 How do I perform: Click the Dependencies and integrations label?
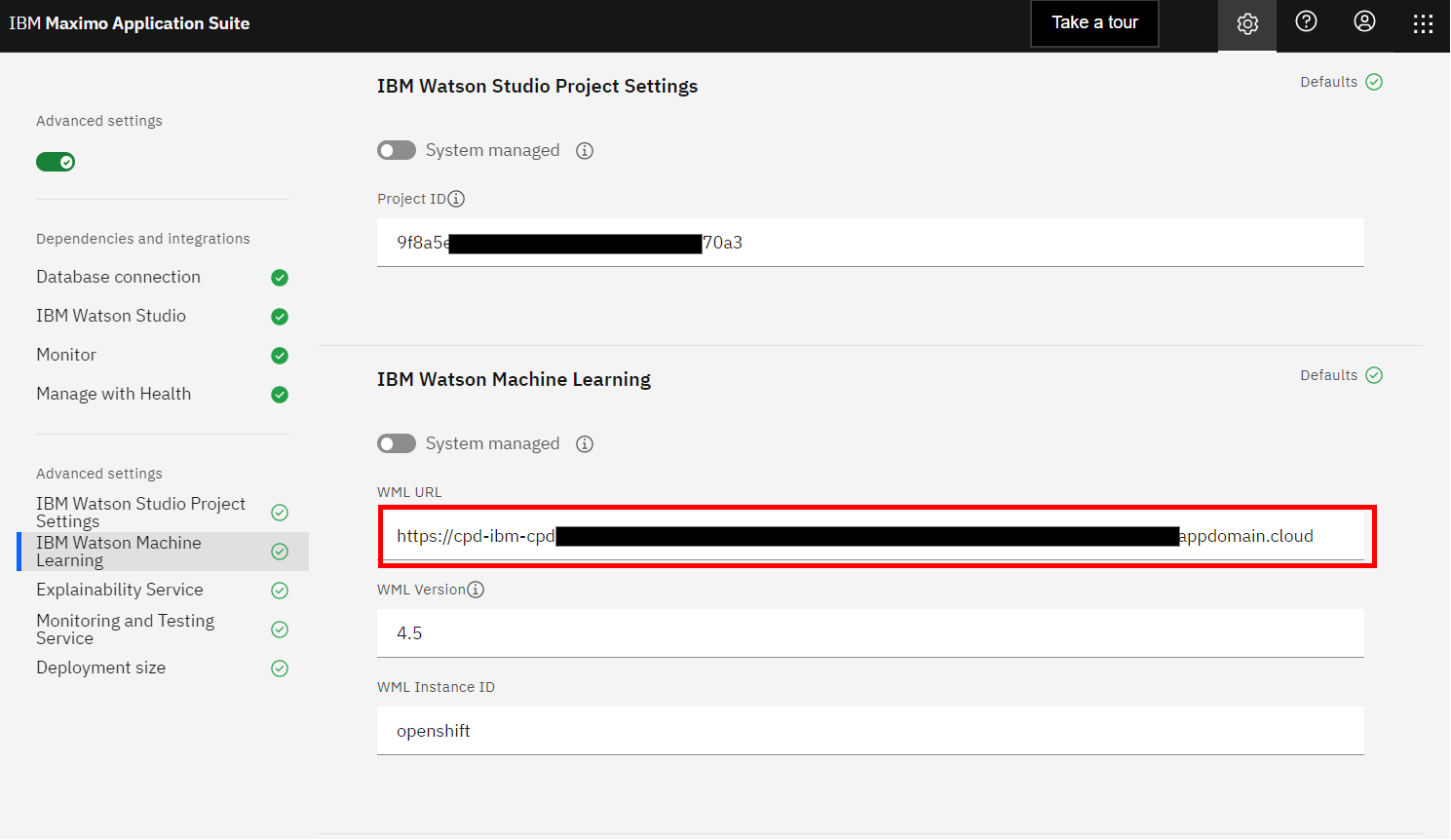pyautogui.click(x=143, y=239)
